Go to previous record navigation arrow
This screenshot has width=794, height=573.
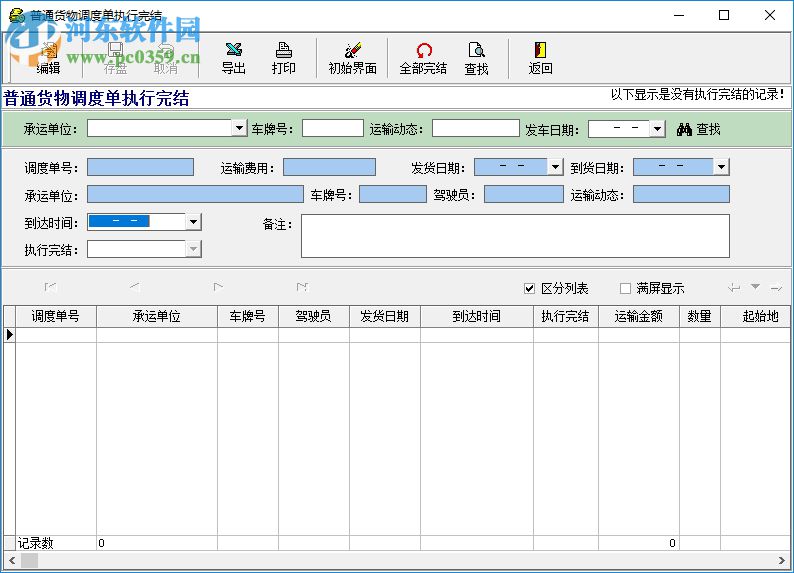134,287
